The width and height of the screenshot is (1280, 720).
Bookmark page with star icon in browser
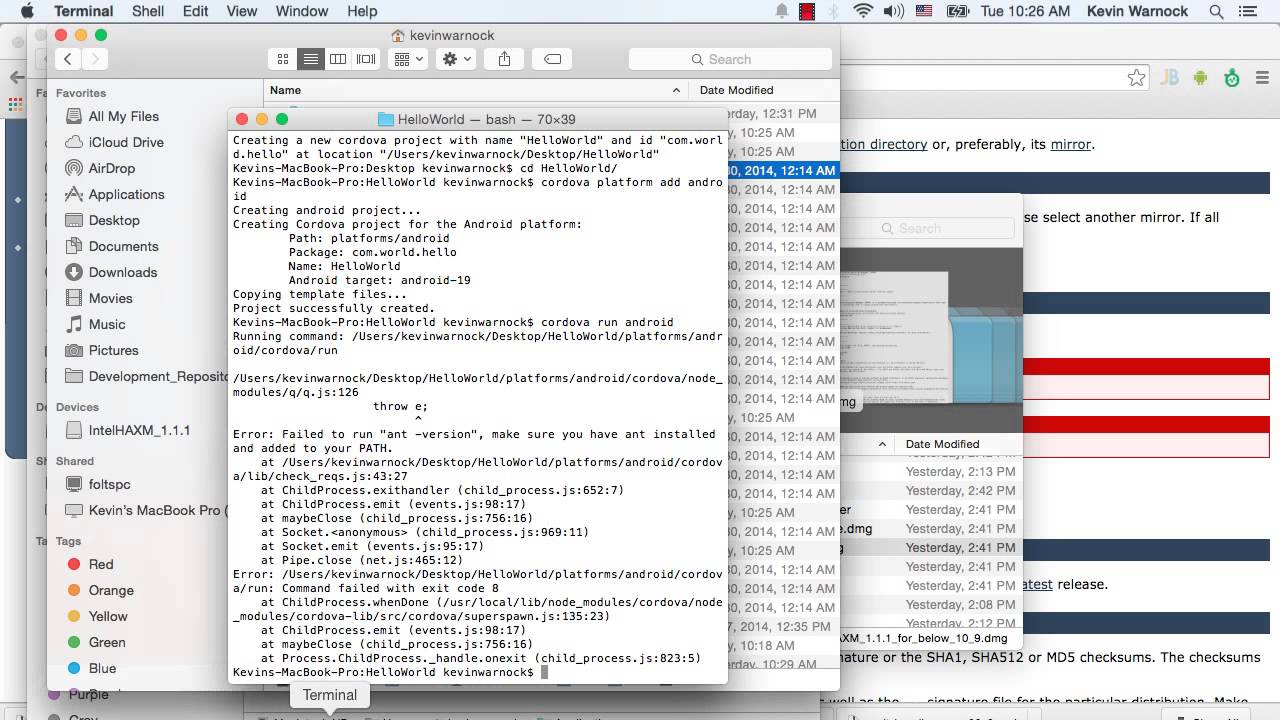[x=1136, y=78]
